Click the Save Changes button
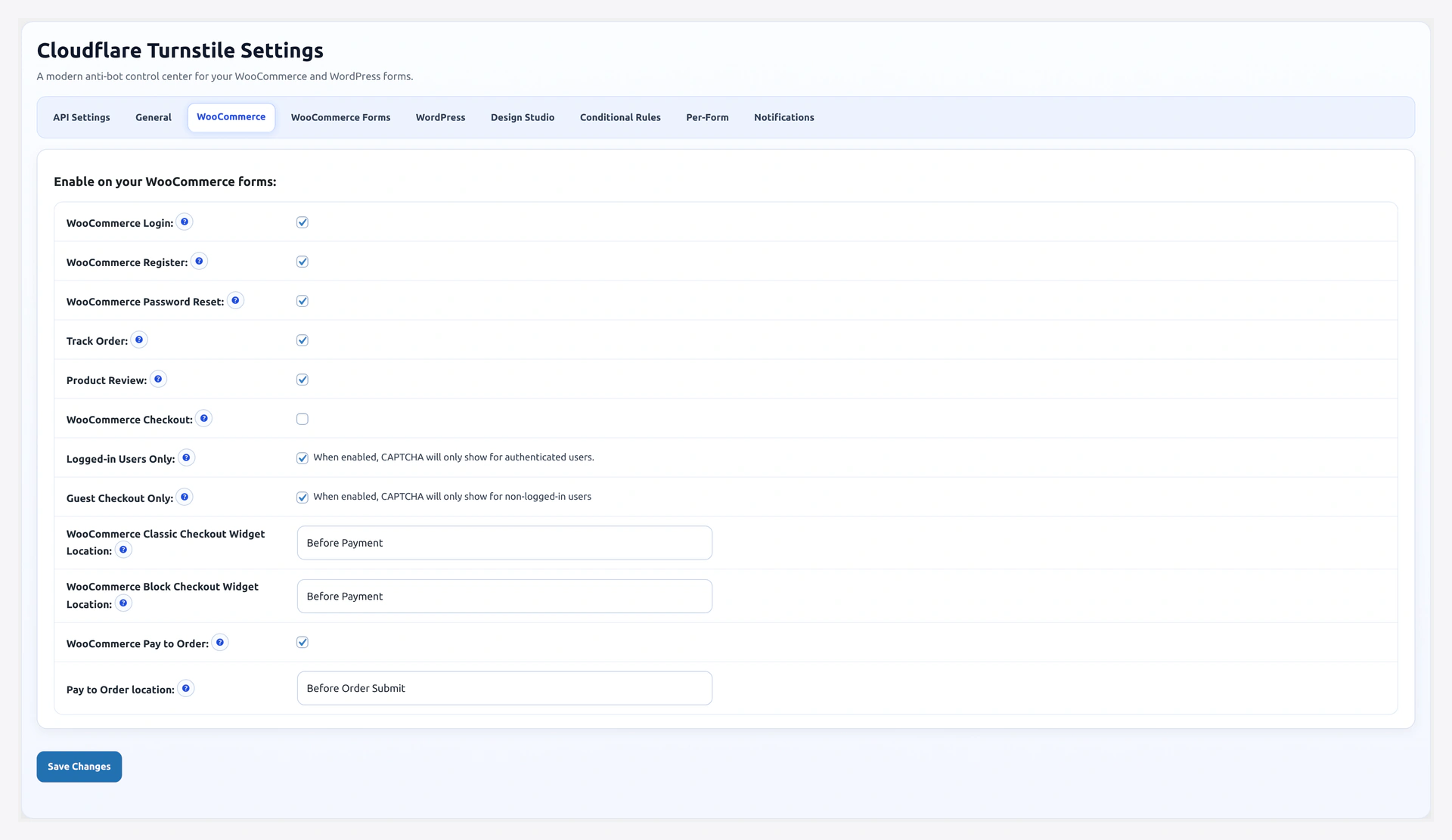Image resolution: width=1452 pixels, height=840 pixels. coord(79,767)
